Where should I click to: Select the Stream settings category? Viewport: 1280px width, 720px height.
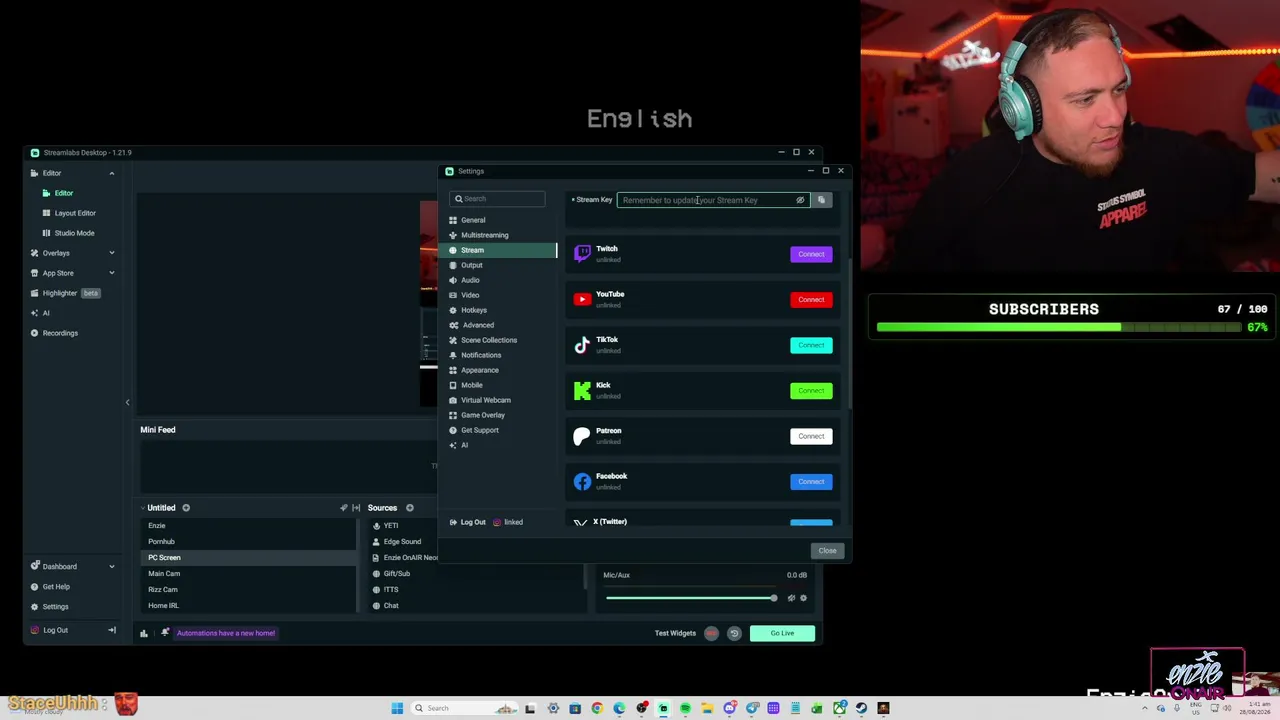point(501,250)
